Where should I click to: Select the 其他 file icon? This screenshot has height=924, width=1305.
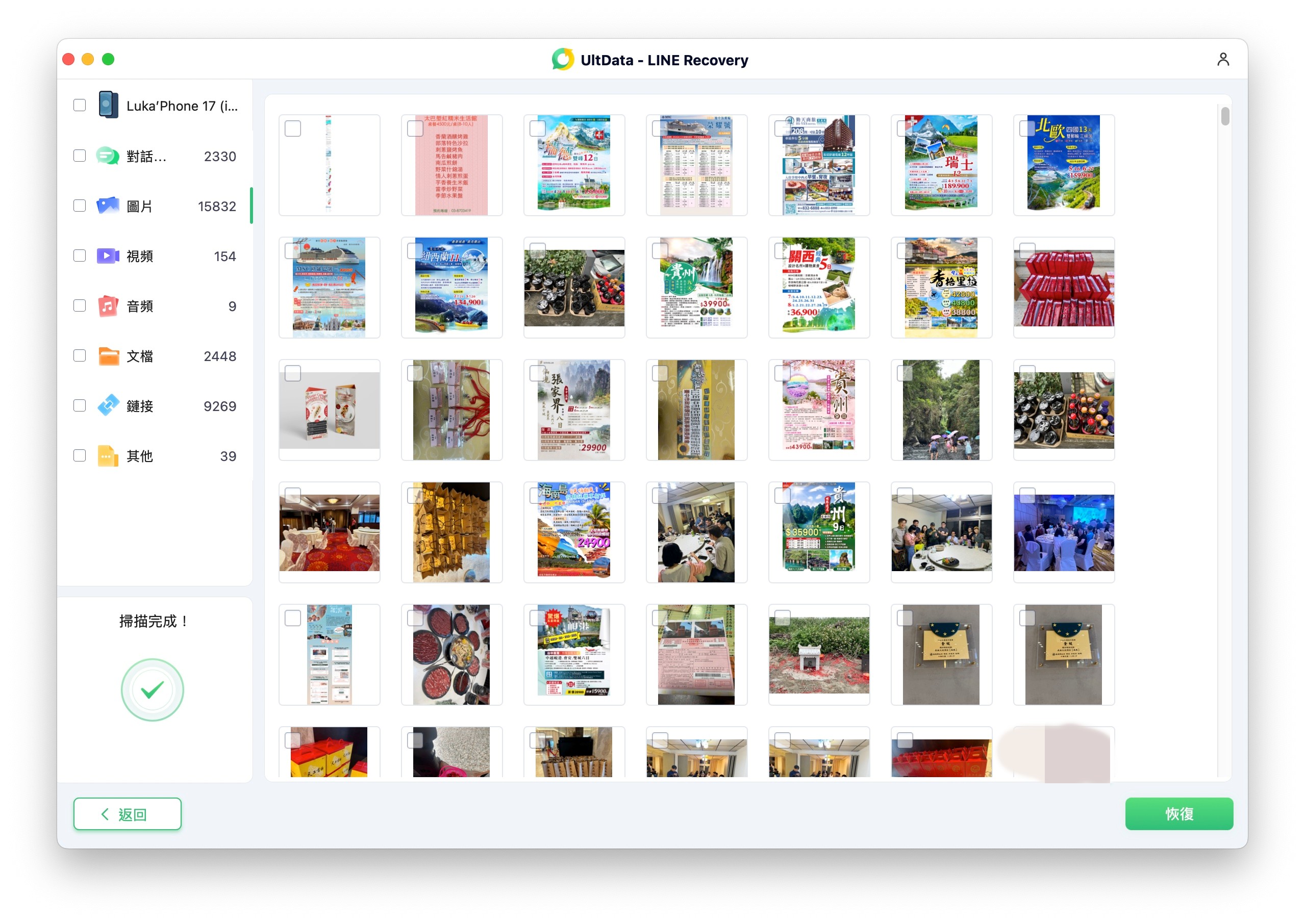[x=108, y=456]
